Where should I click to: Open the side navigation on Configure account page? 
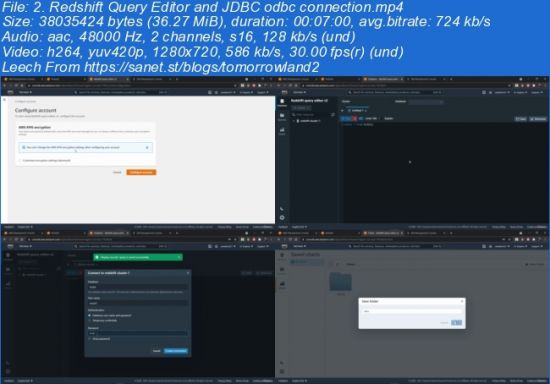pyautogui.click(x=5, y=100)
